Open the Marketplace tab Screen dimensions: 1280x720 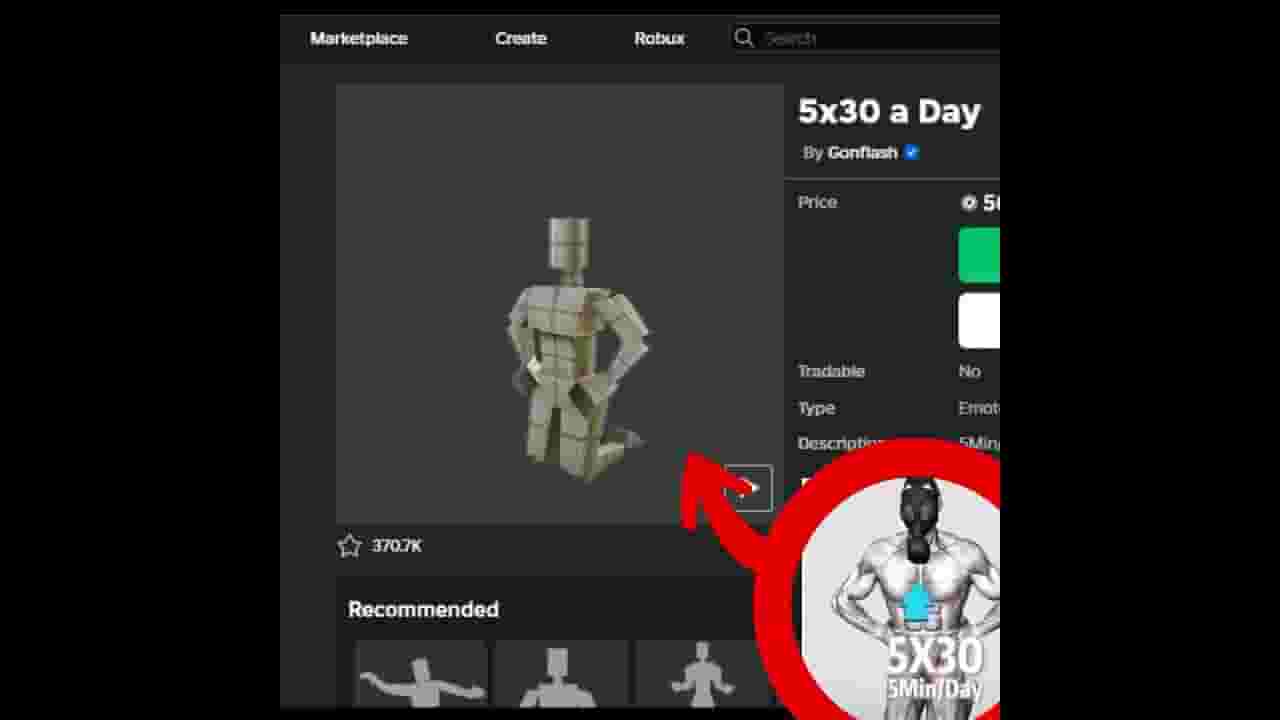[359, 38]
